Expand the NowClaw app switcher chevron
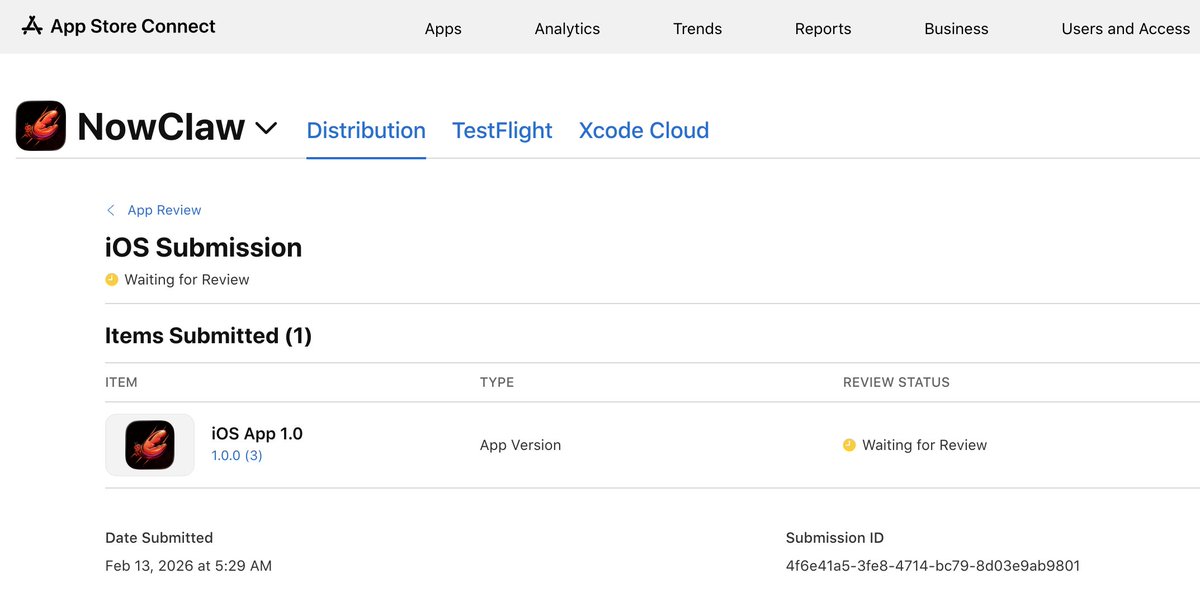Viewport: 1200px width, 597px height. coord(266,129)
